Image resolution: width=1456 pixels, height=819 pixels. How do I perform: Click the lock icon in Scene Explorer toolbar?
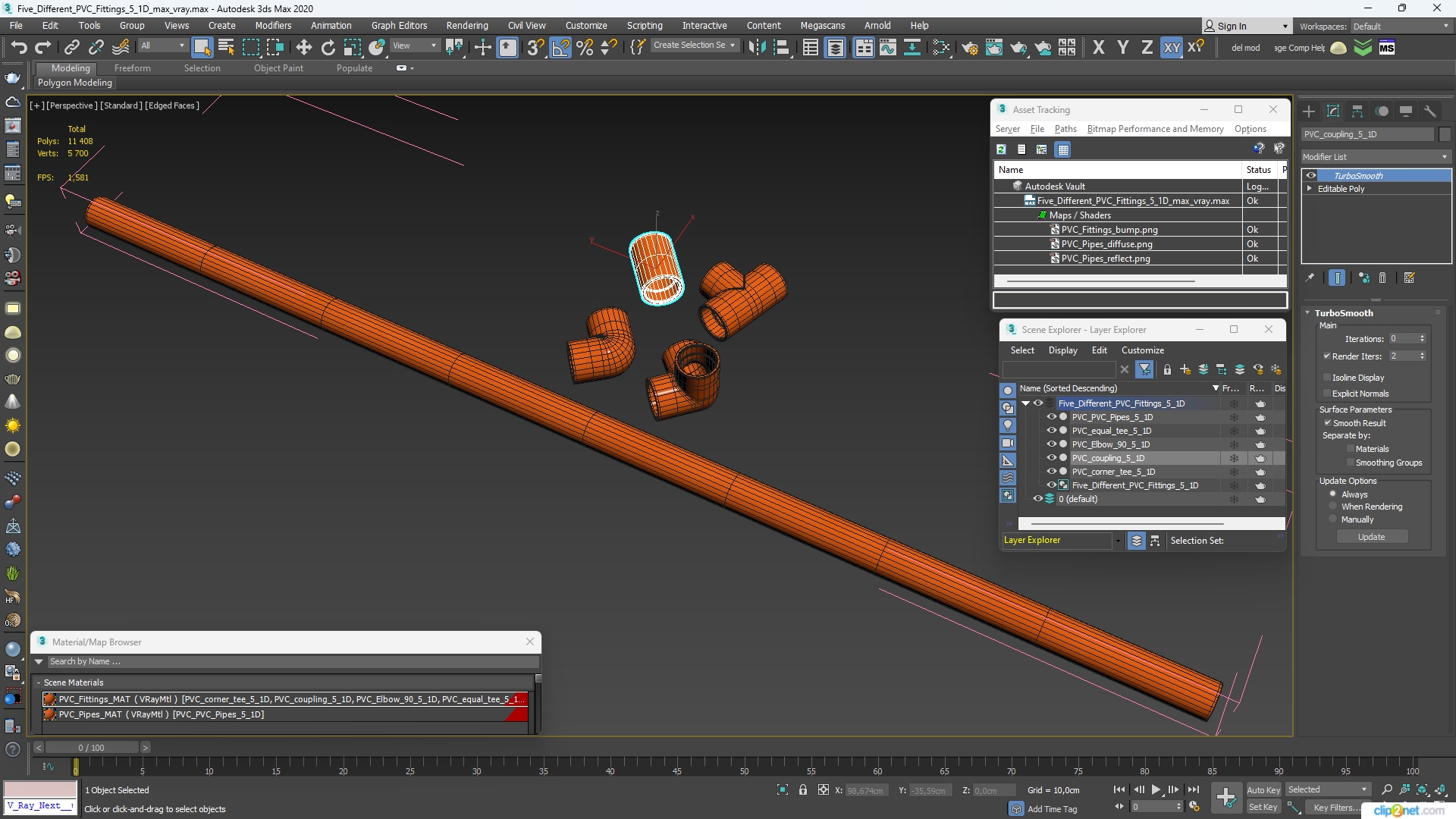pos(1167,369)
